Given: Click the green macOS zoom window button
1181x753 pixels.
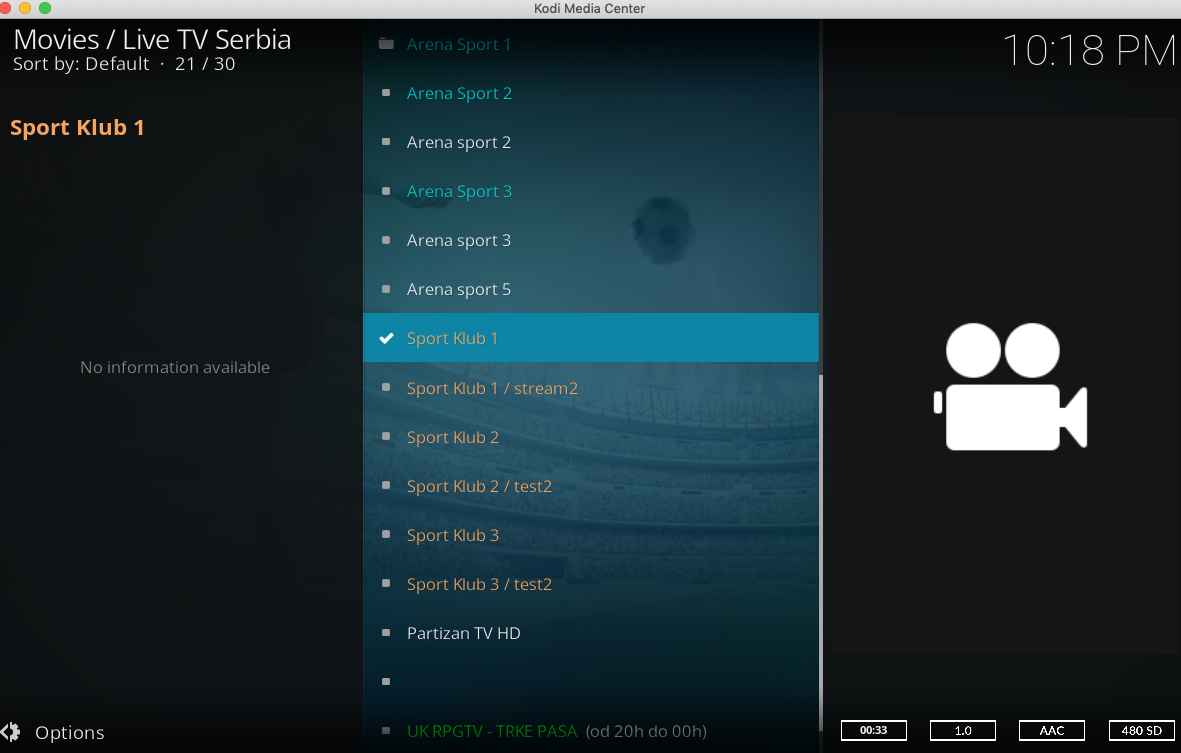Looking at the screenshot, I should coord(44,8).
